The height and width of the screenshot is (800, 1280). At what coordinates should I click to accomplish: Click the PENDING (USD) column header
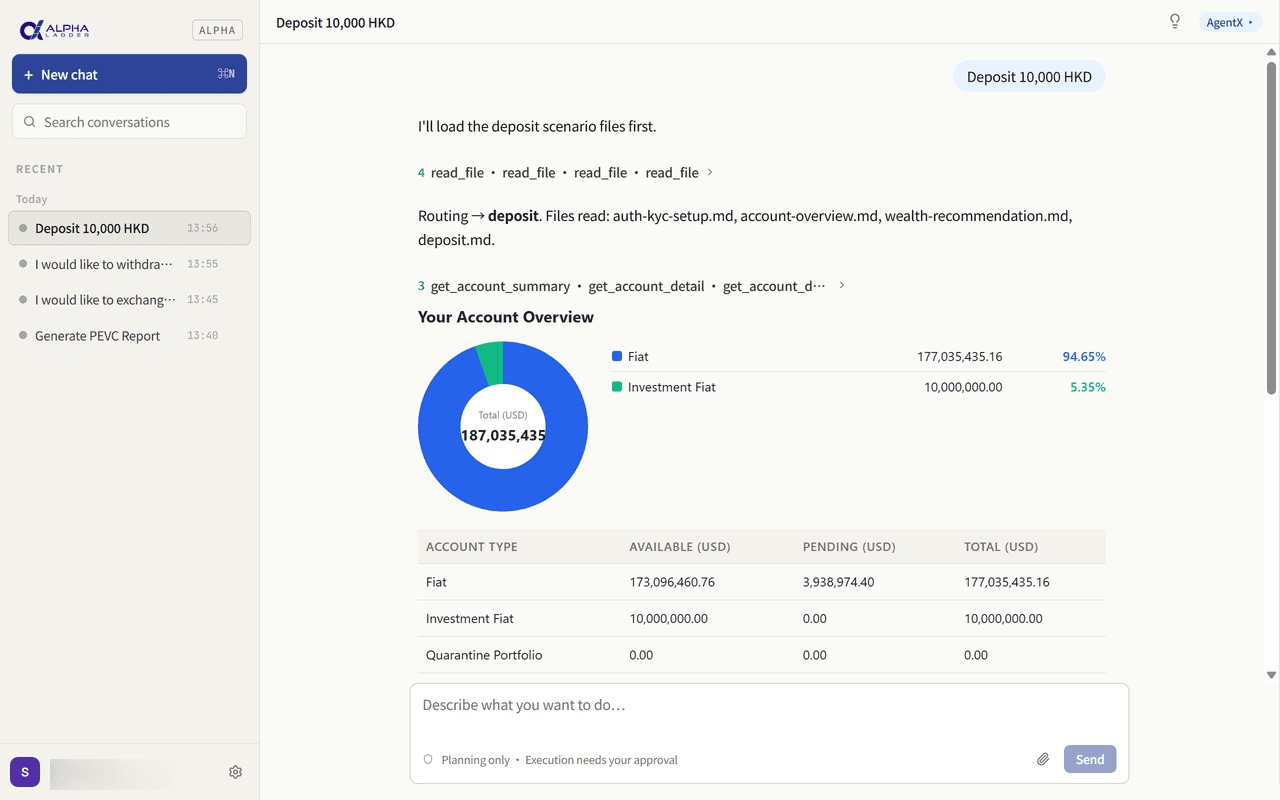pos(848,547)
